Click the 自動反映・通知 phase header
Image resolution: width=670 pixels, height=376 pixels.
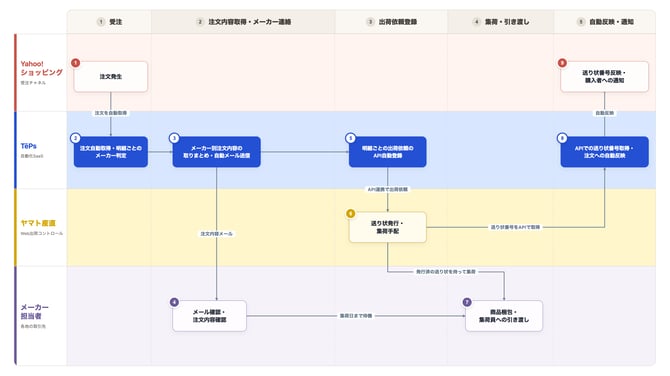605,22
